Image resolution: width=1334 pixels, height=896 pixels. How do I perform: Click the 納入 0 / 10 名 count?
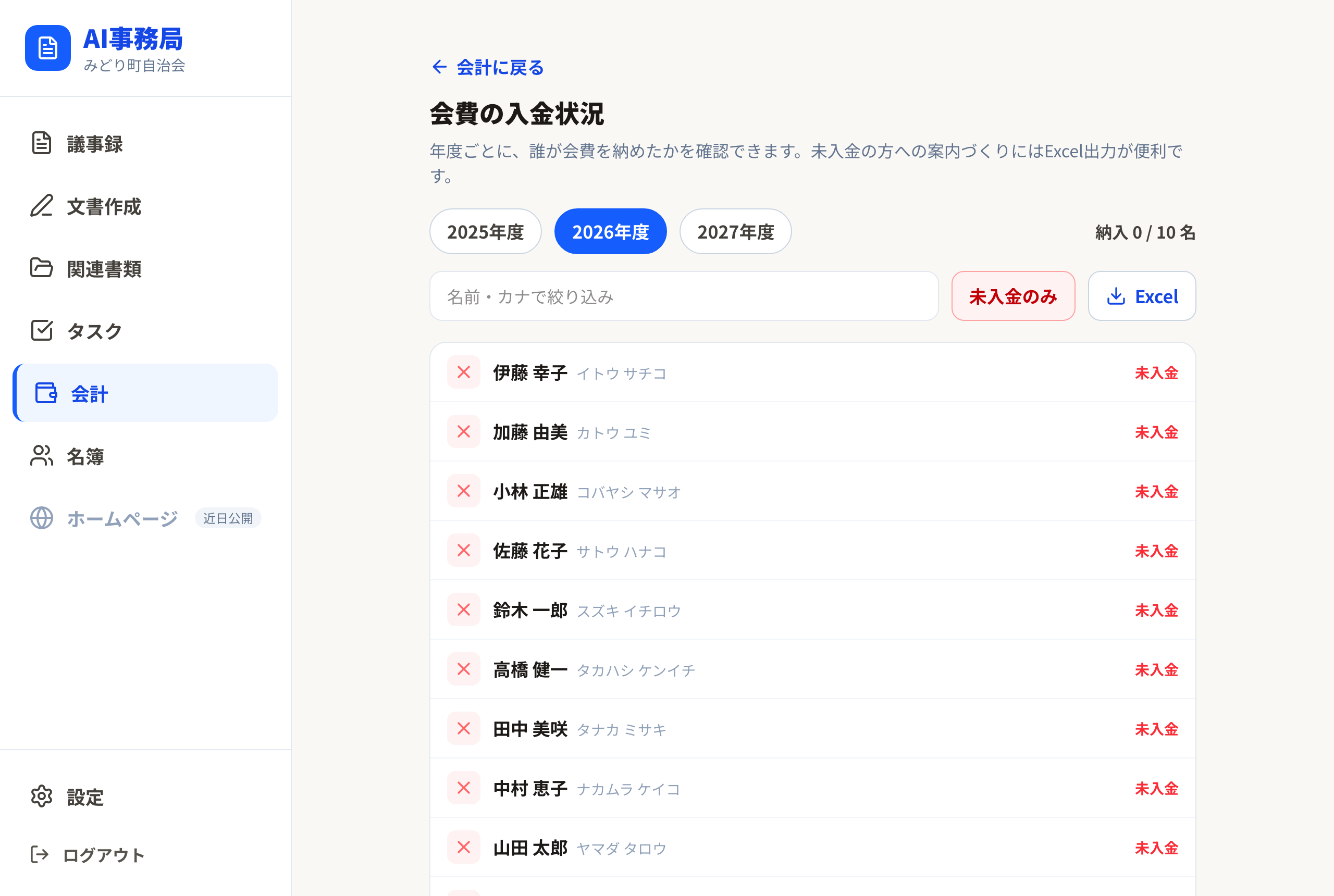pyautogui.click(x=1145, y=232)
